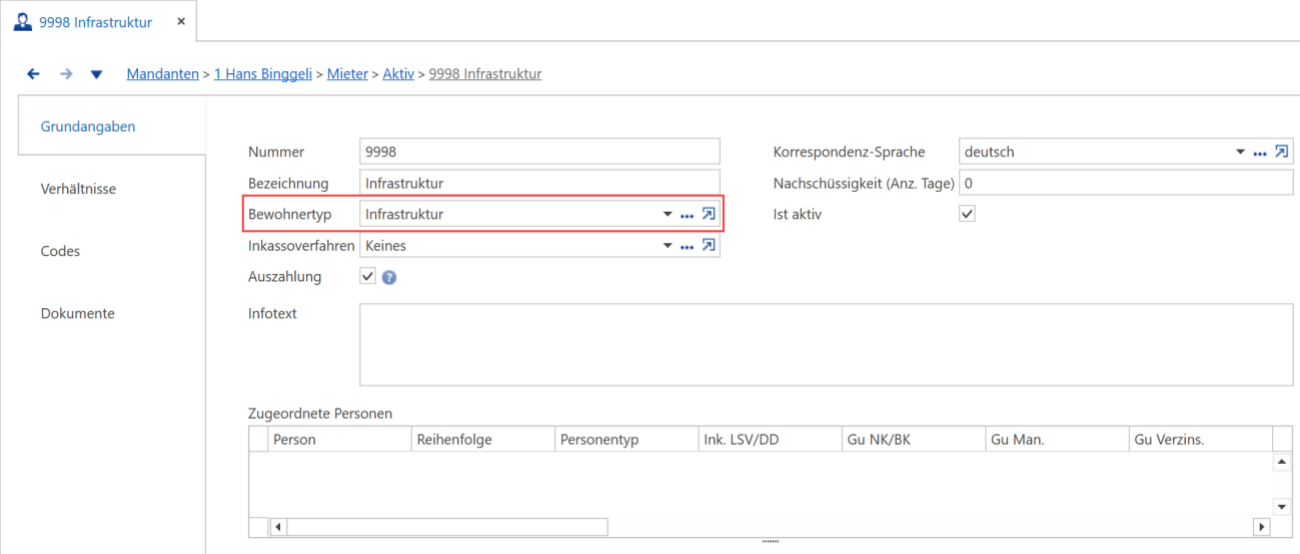Click the persons table scroll-down arrow

1282,507
